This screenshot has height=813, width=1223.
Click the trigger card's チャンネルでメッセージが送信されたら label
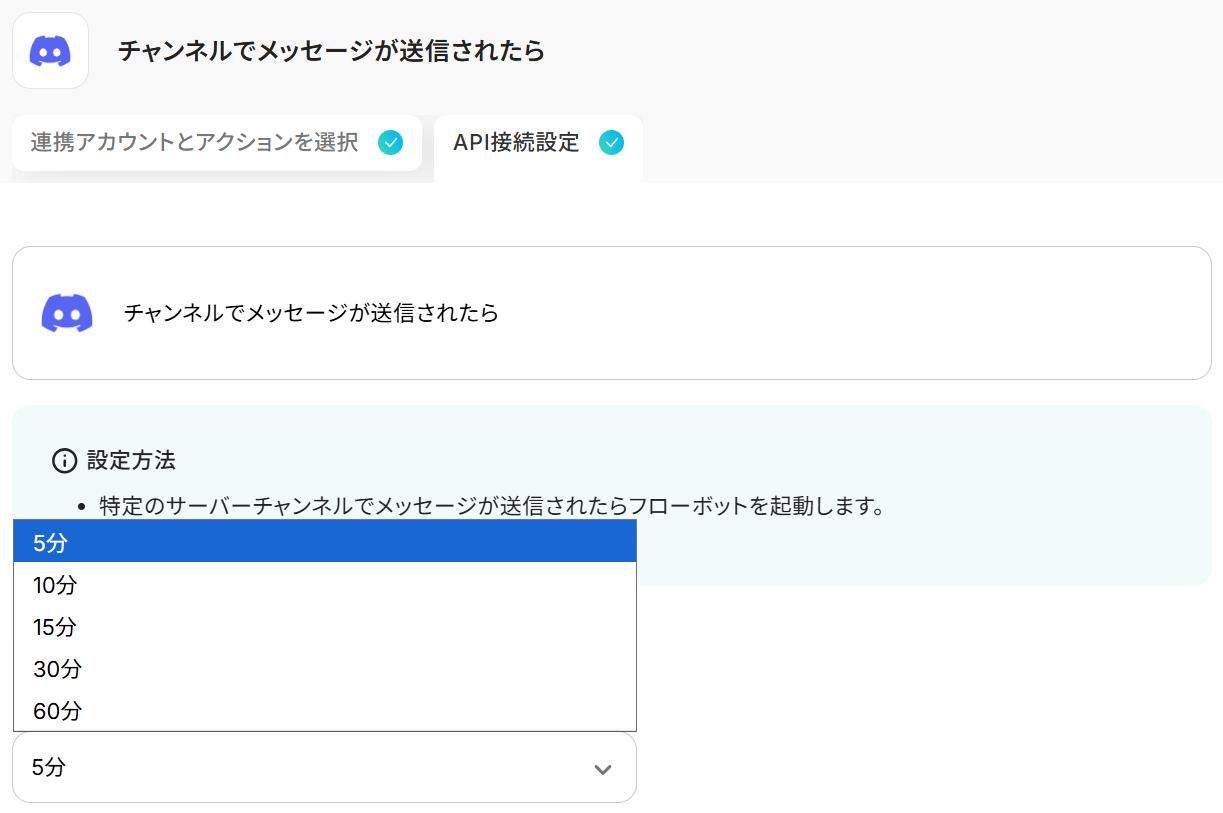(x=311, y=313)
